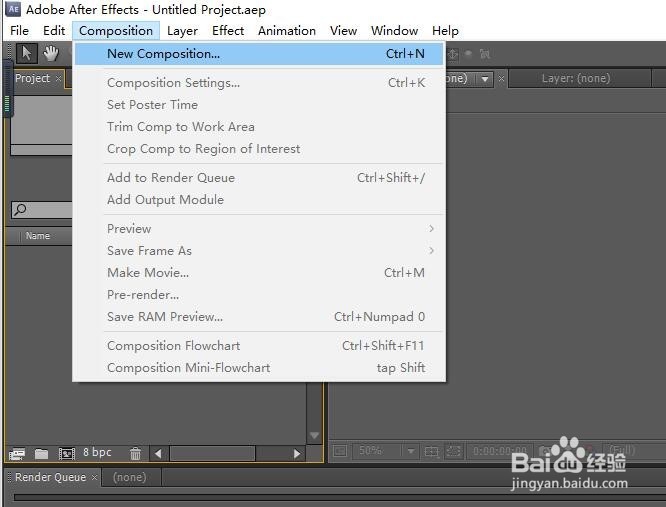This screenshot has height=507, width=666.
Task: Click the Composition menu header
Action: tap(116, 31)
